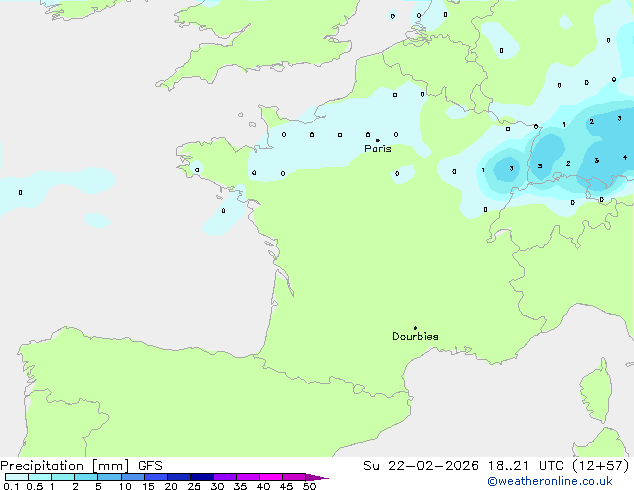
Task: Click the legend label '15'
Action: [148, 486]
